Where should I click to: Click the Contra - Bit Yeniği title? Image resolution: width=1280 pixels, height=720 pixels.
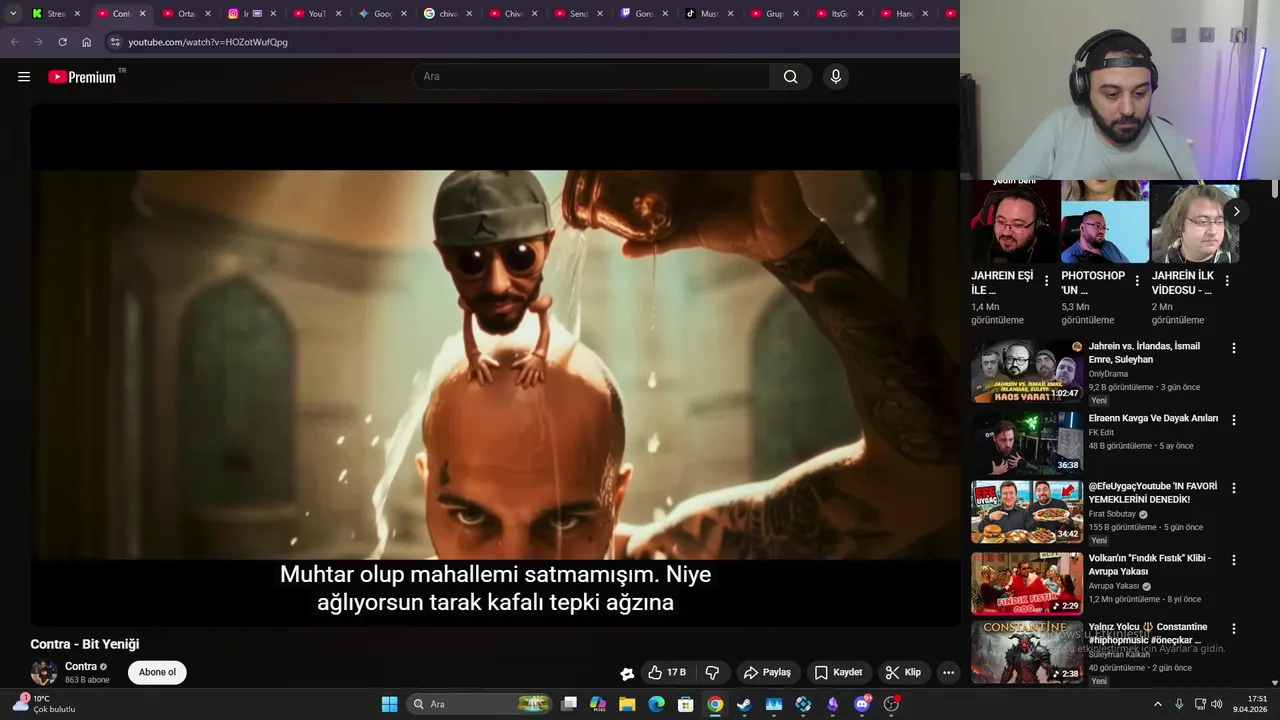(85, 644)
